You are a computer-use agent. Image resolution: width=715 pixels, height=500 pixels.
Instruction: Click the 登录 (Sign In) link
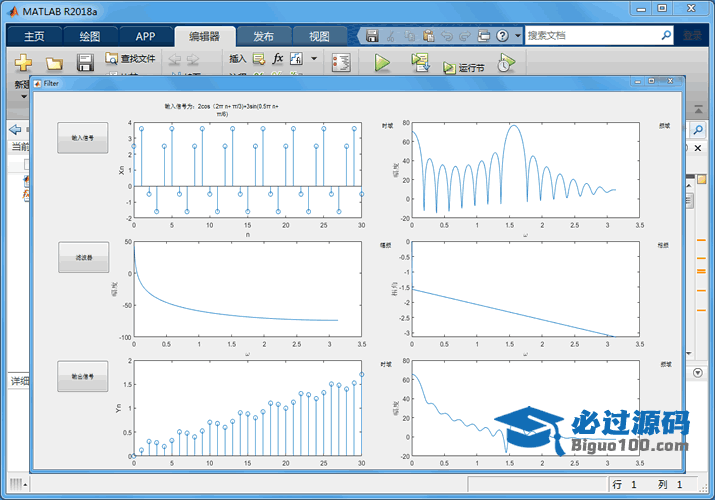point(692,36)
